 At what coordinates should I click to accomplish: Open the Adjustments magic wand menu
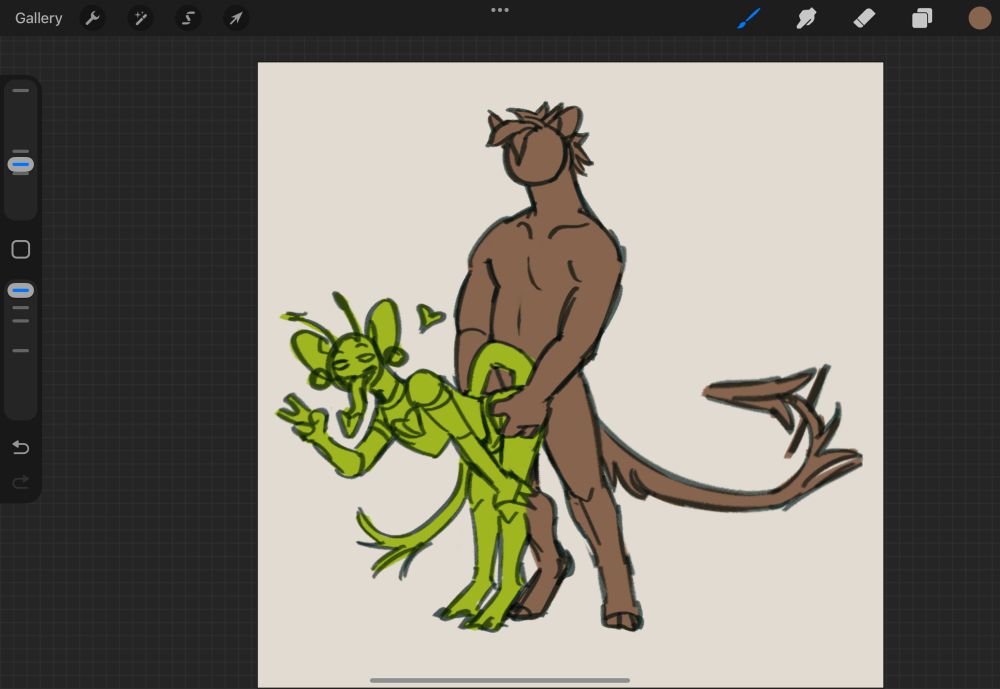click(140, 18)
